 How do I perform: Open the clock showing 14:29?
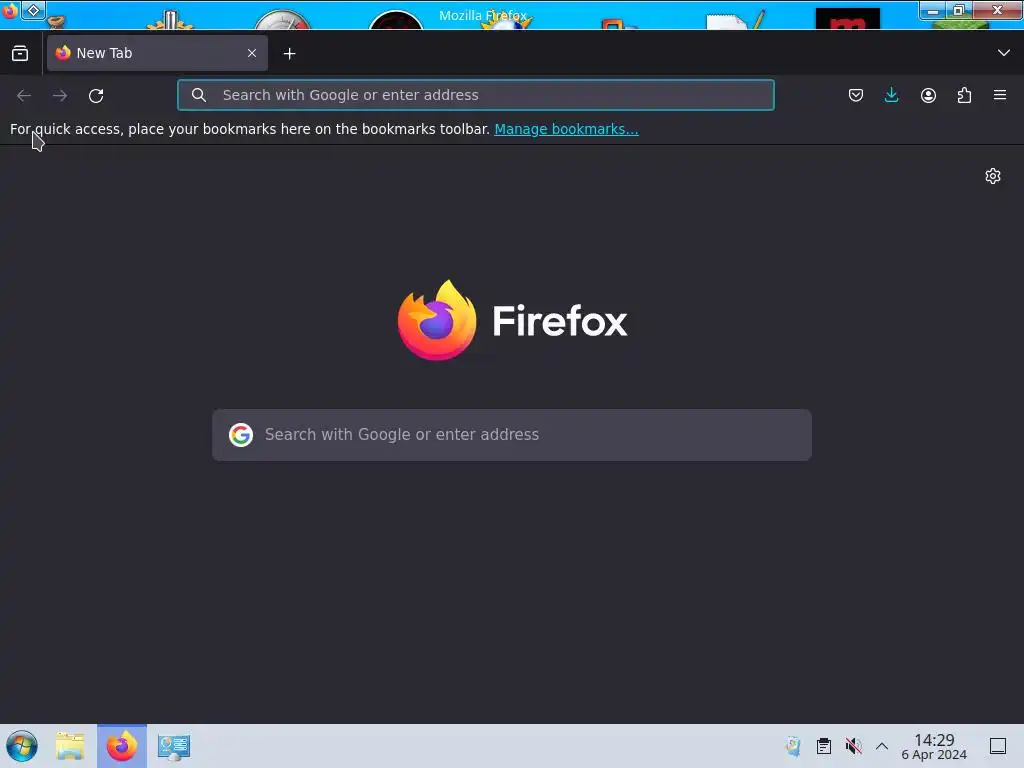pos(934,746)
